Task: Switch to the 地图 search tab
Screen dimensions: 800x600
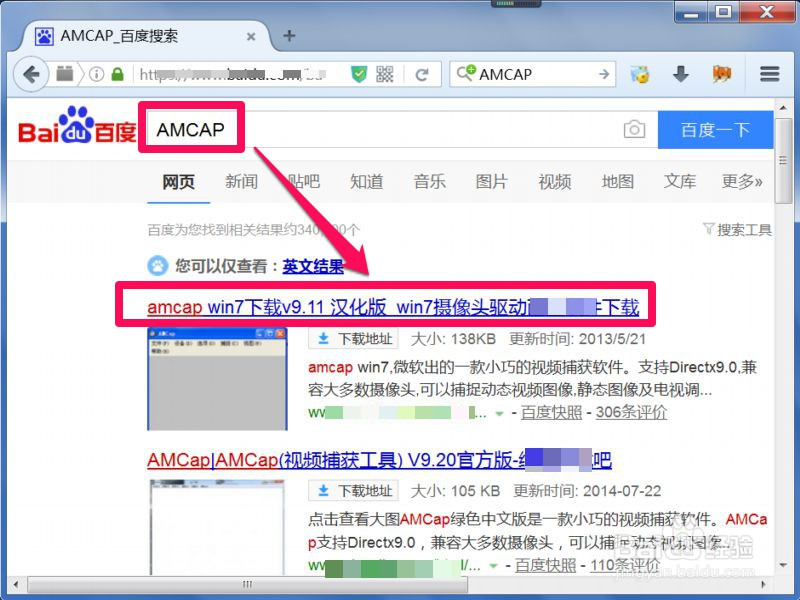Action: click(617, 182)
